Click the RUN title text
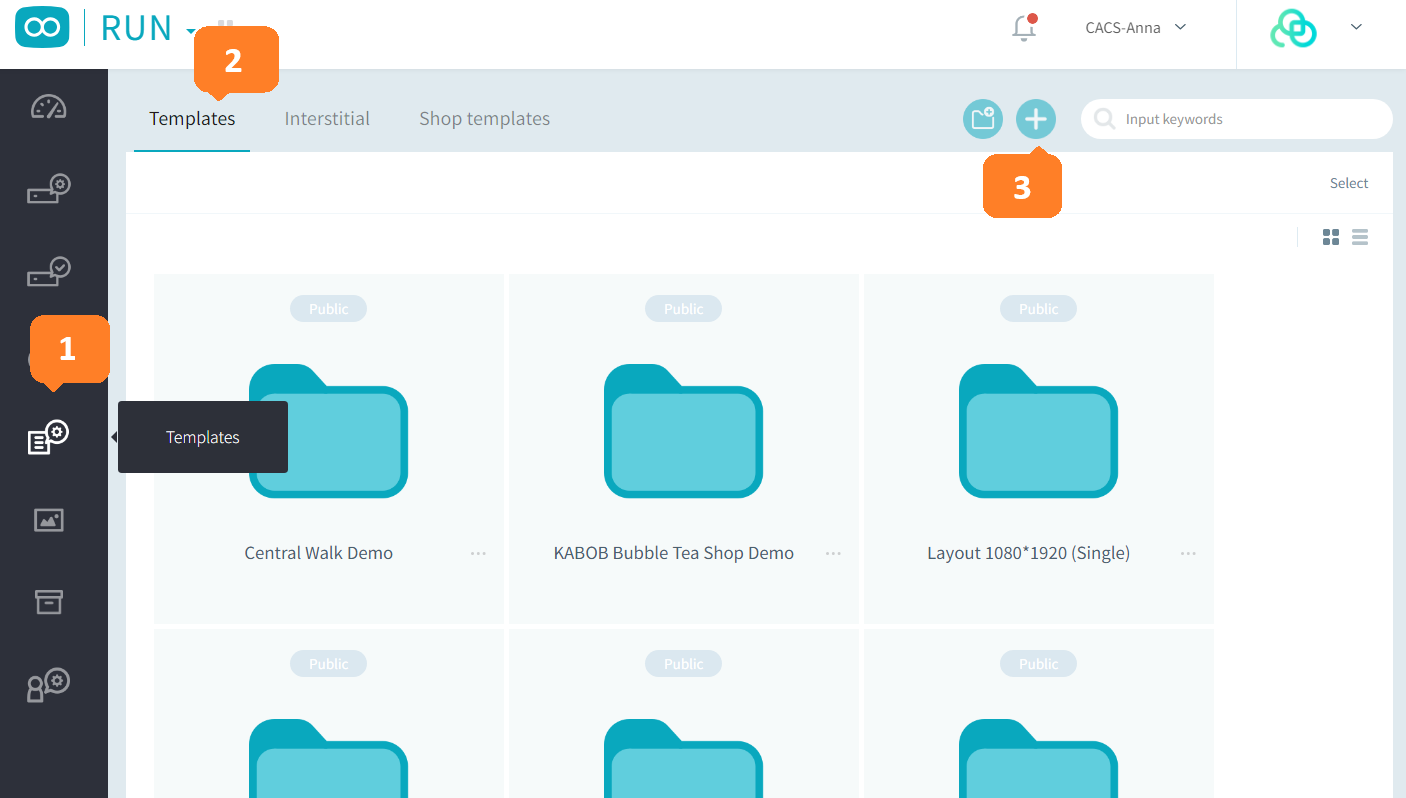This screenshot has height=798, width=1406. (x=137, y=28)
